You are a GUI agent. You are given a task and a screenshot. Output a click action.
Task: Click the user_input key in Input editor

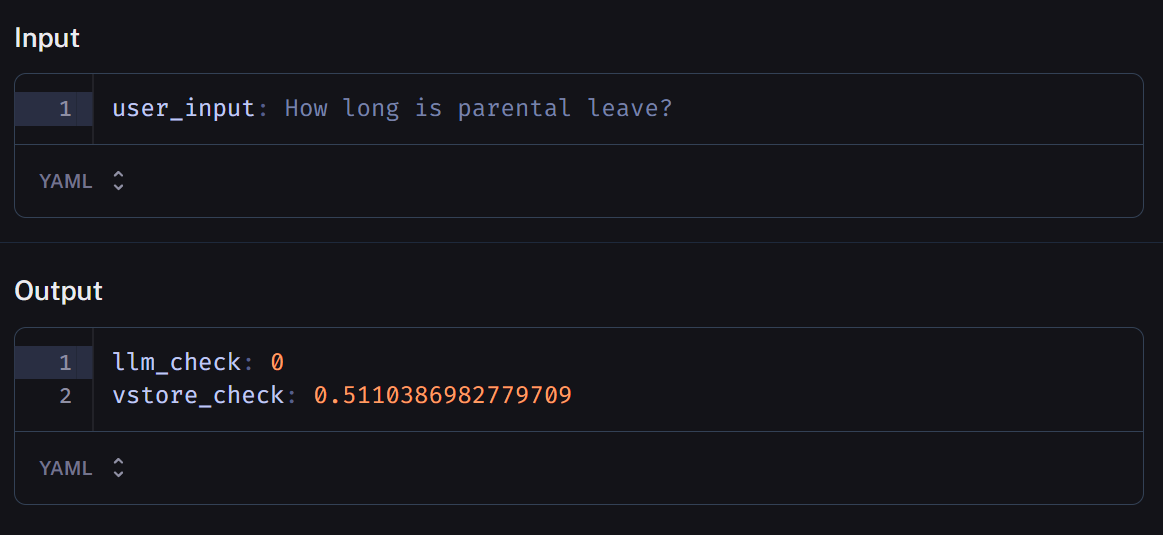pyautogui.click(x=183, y=108)
